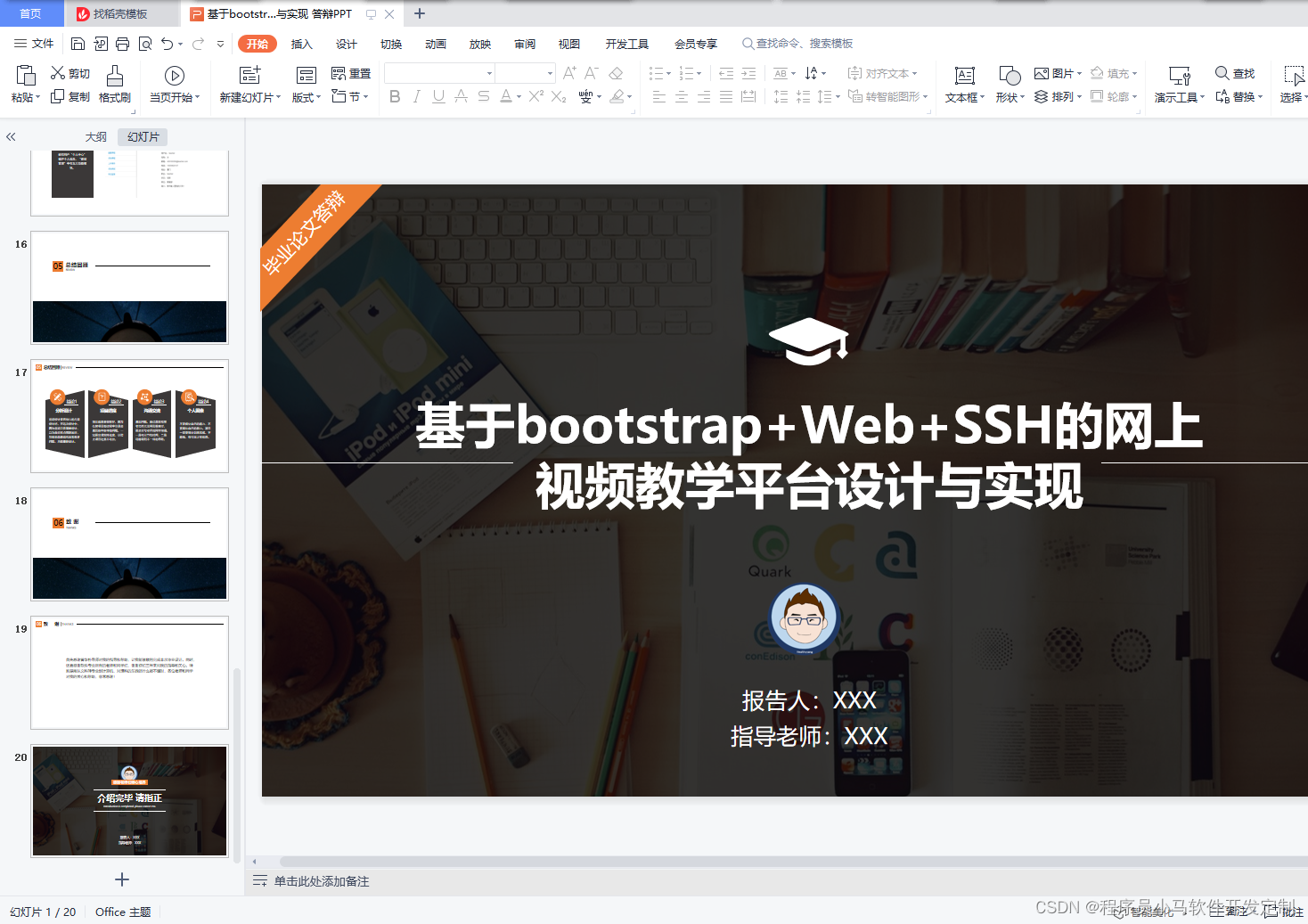The width and height of the screenshot is (1308, 924).
Task: Start slideshow from current page (当页开始)
Action: 175,85
